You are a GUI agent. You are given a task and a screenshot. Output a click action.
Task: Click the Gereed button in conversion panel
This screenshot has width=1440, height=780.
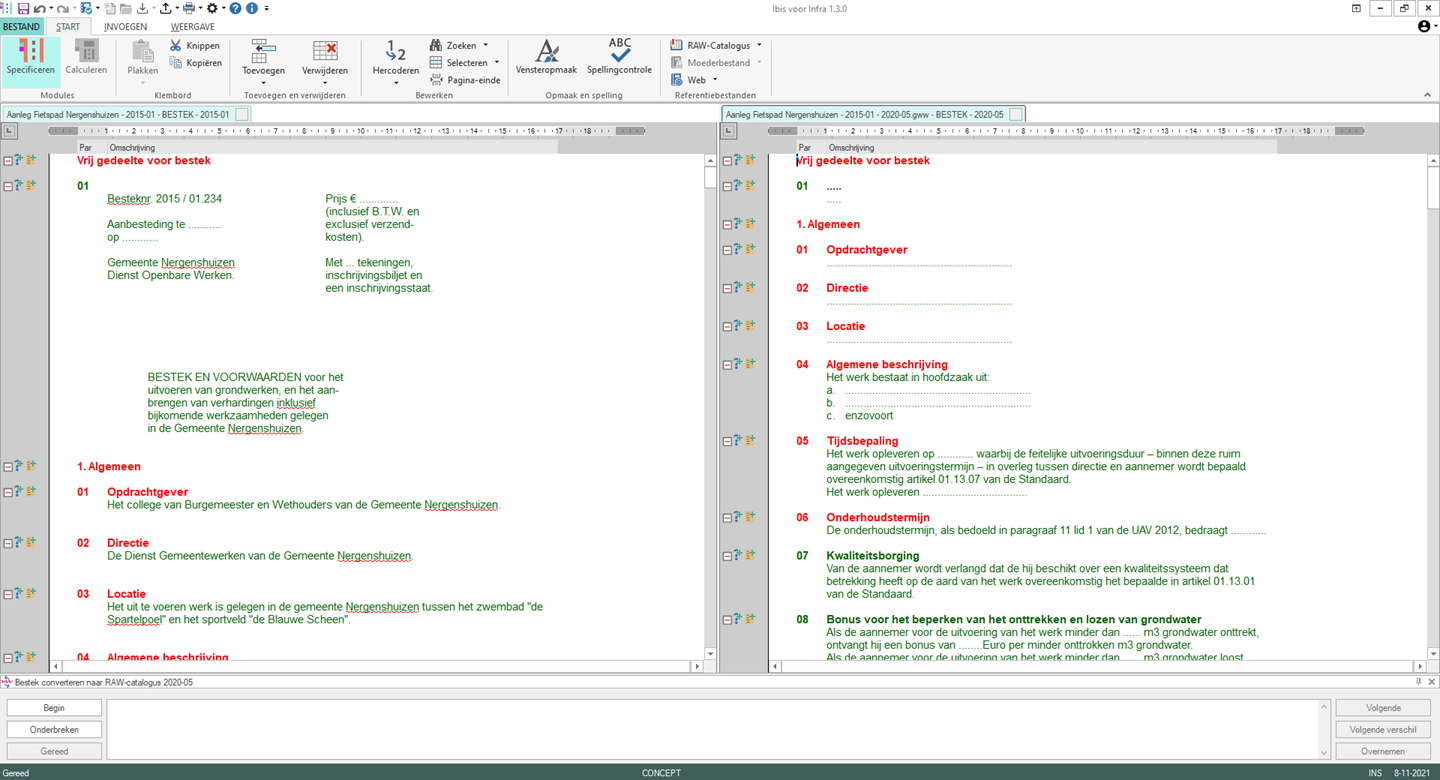[x=54, y=751]
